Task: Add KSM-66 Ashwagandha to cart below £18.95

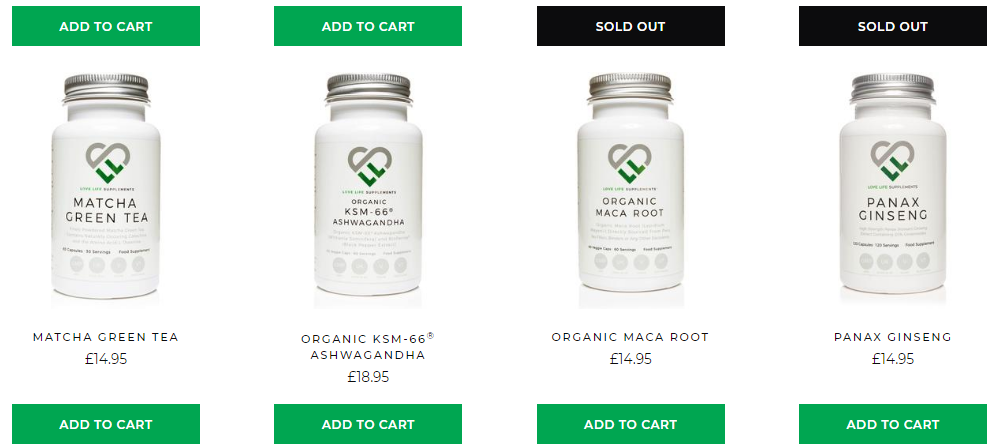Action: (368, 424)
